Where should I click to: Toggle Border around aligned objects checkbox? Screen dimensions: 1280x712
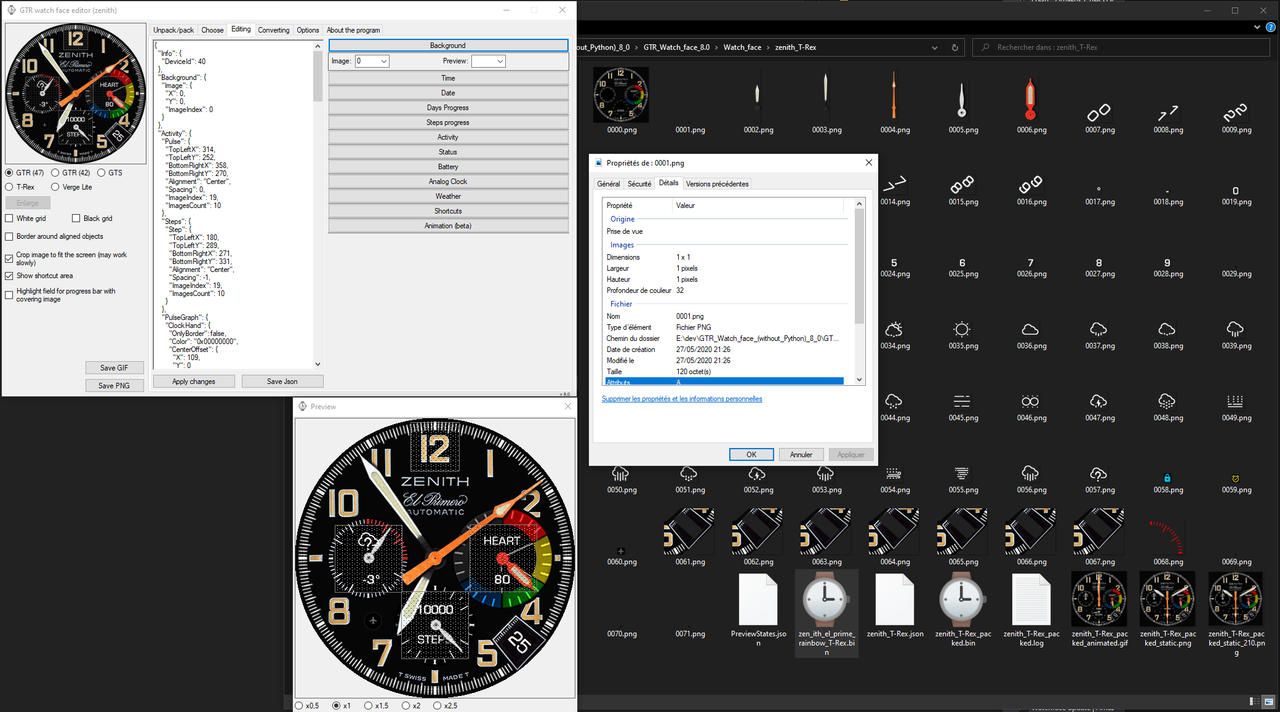[10, 237]
